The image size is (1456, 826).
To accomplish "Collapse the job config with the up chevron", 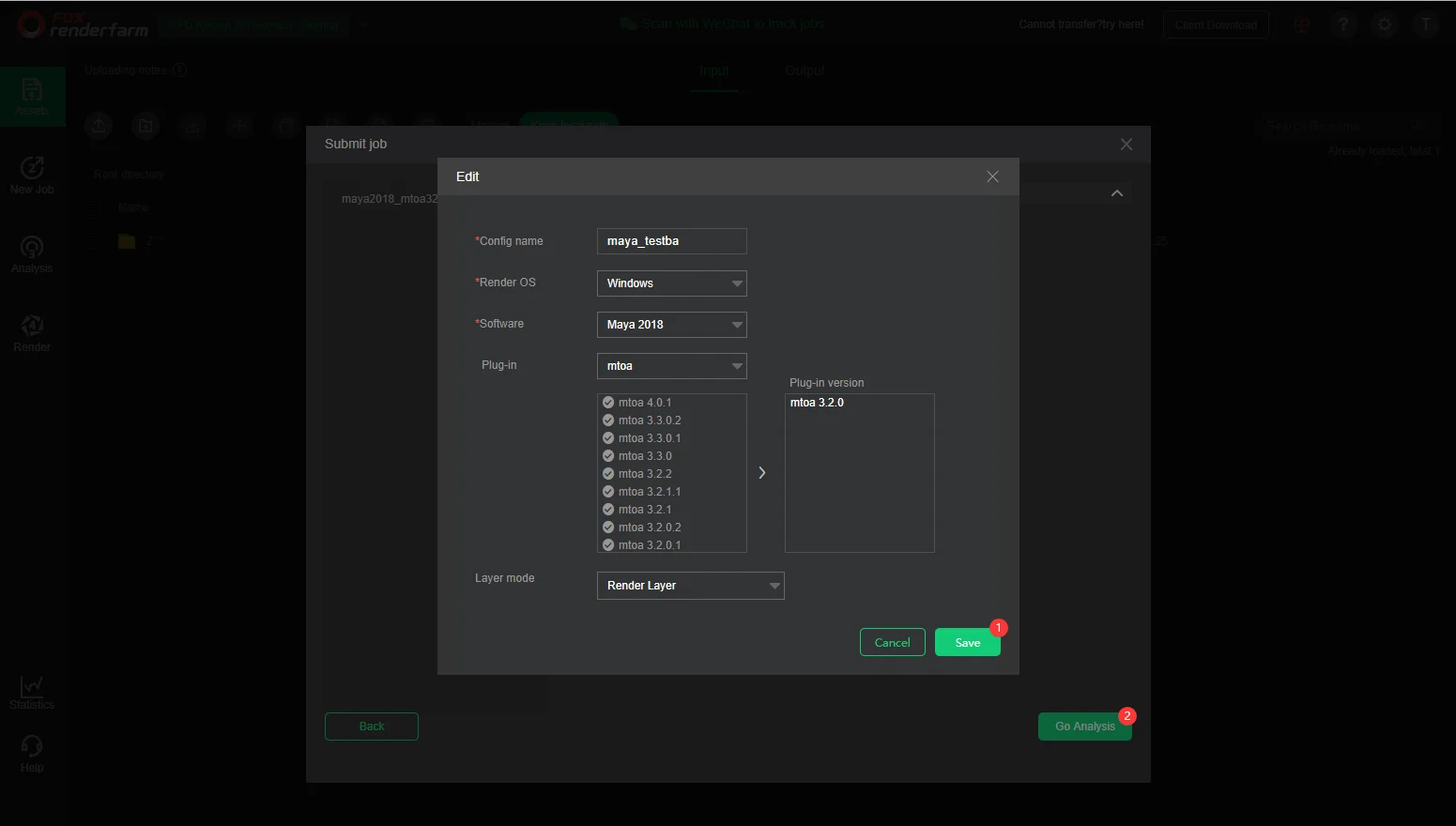I will point(1117,193).
